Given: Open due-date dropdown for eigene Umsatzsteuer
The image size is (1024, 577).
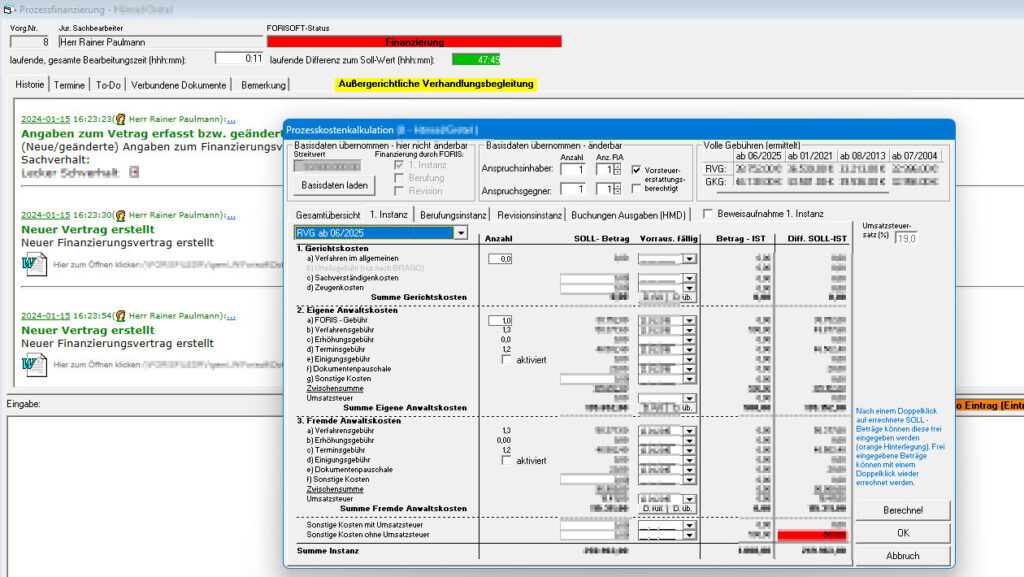Looking at the screenshot, I should coord(689,398).
